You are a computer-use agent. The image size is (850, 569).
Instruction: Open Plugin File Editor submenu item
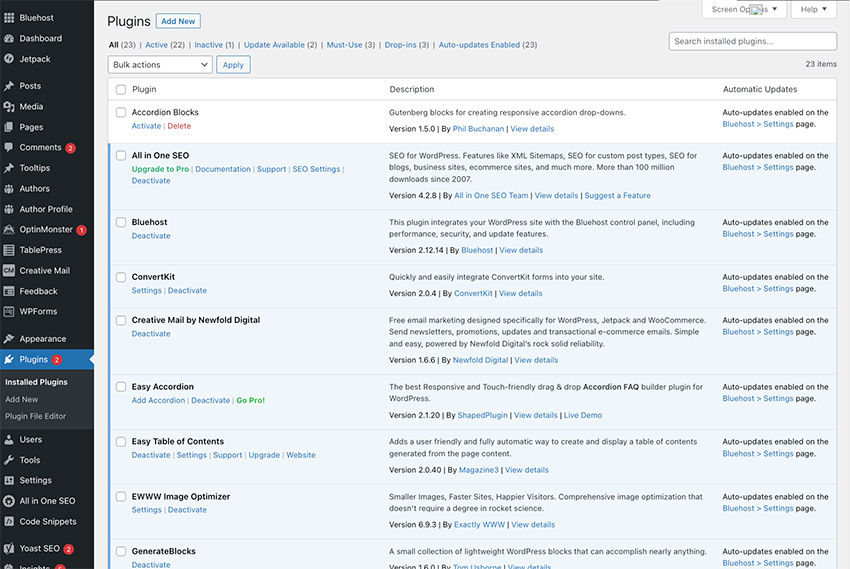pos(35,416)
